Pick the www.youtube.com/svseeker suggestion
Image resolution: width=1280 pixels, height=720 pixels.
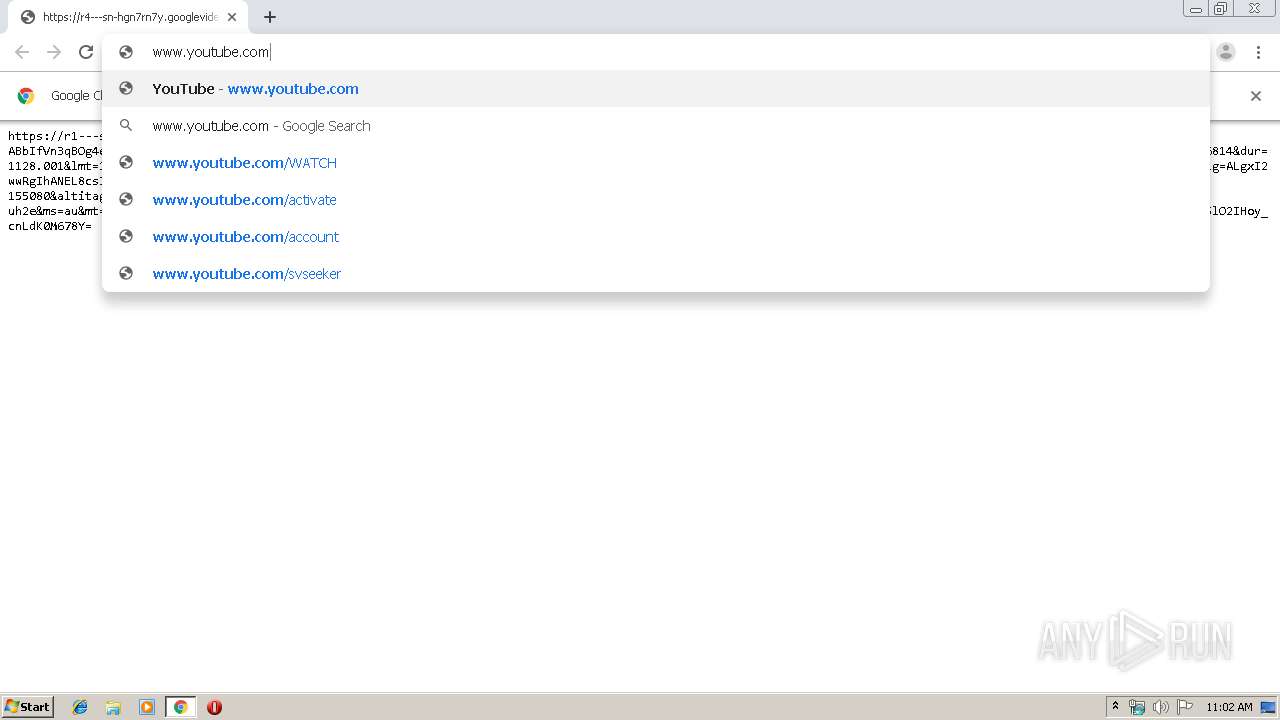656,274
